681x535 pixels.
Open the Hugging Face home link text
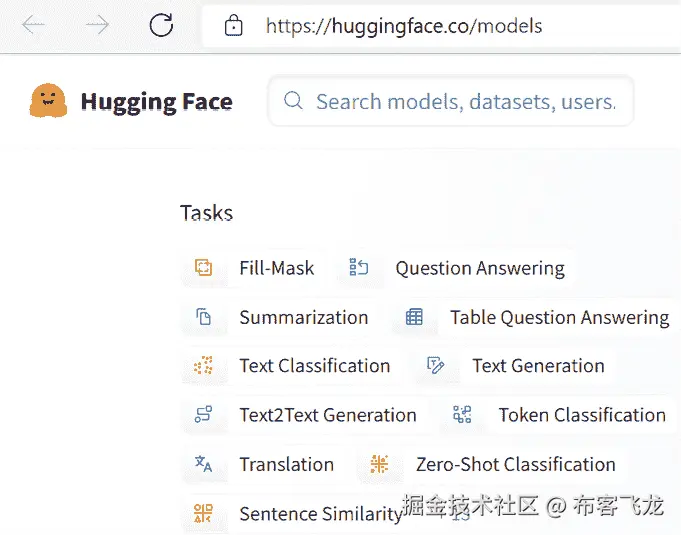tap(156, 101)
